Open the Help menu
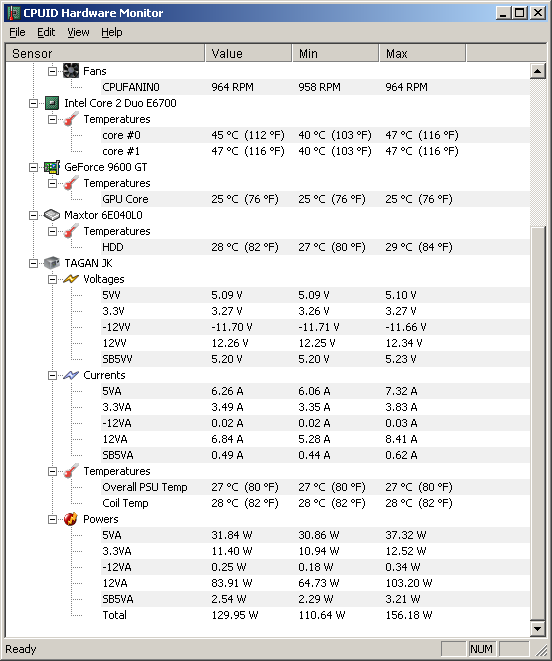The image size is (552, 661). click(112, 32)
